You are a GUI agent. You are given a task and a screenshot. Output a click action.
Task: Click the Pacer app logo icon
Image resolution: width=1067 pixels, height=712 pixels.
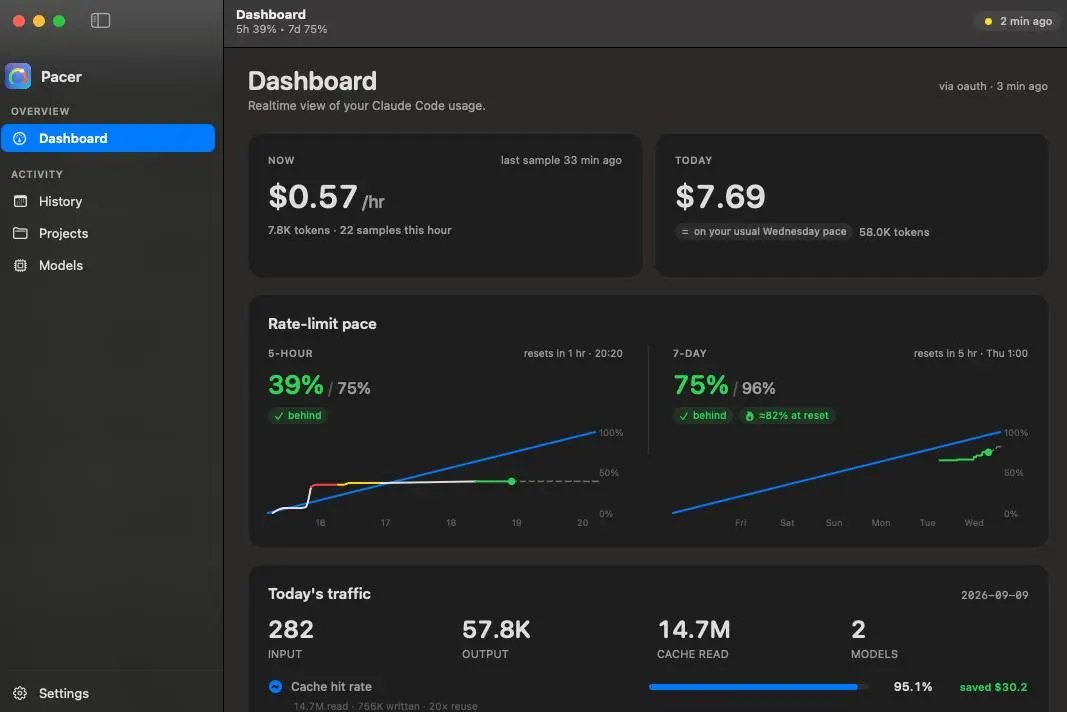click(18, 76)
